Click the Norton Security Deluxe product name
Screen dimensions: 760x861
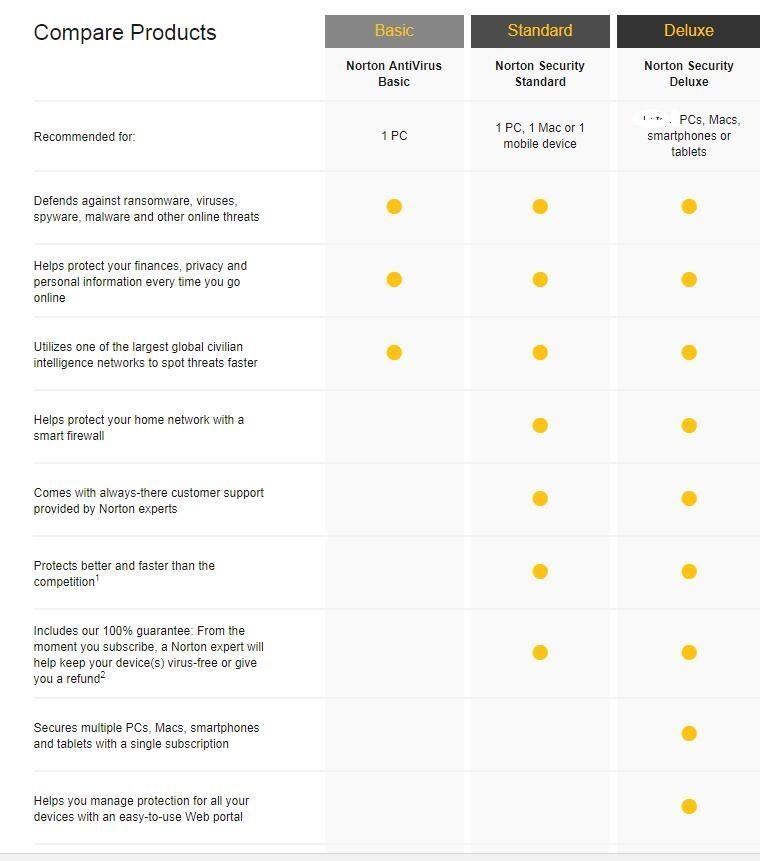689,74
